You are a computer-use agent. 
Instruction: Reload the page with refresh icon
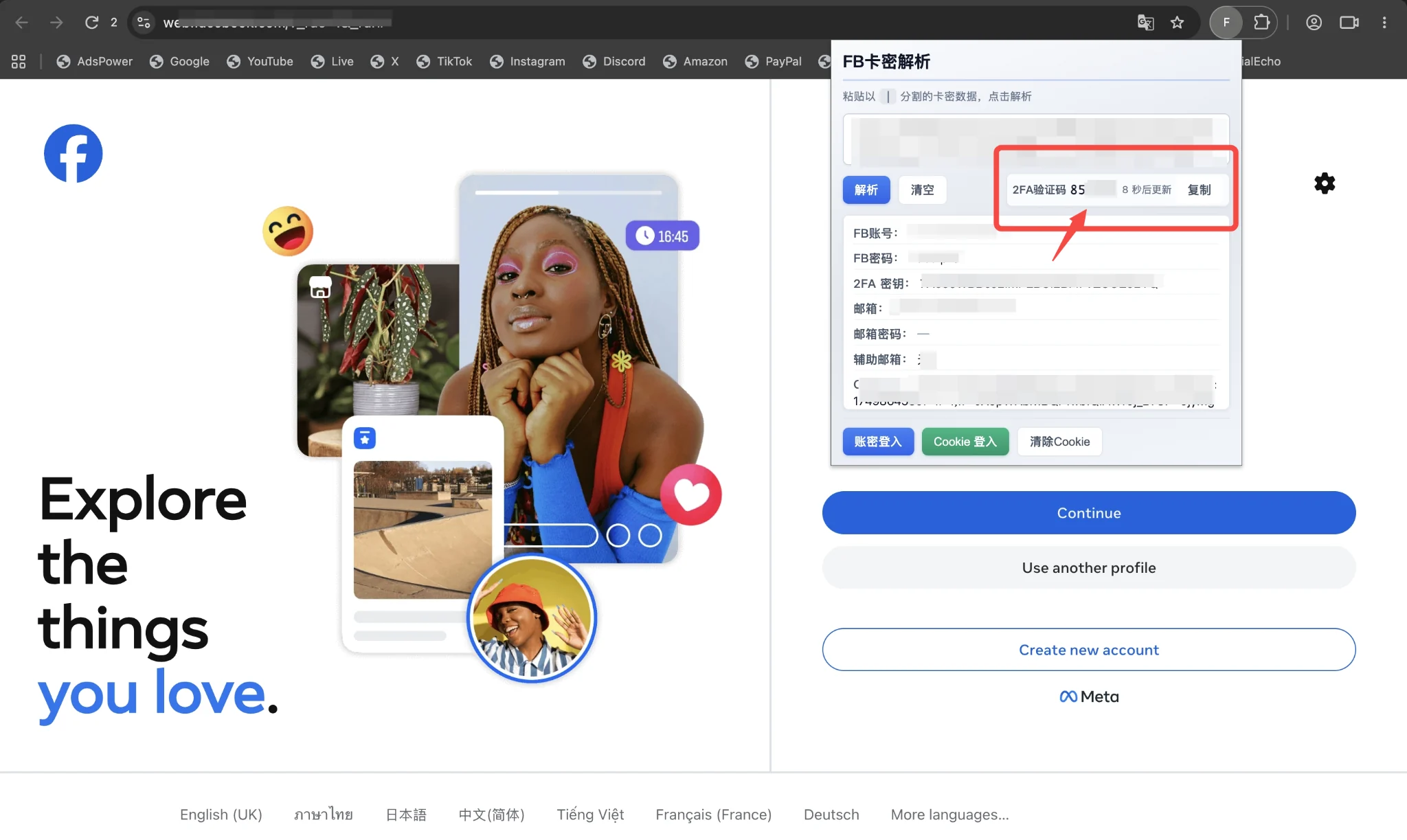91,23
